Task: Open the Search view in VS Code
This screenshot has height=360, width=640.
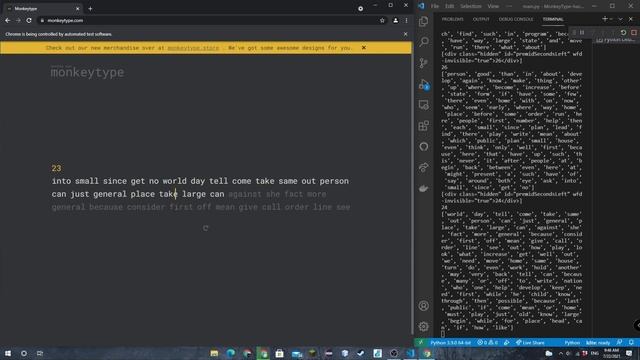Action: point(424,42)
